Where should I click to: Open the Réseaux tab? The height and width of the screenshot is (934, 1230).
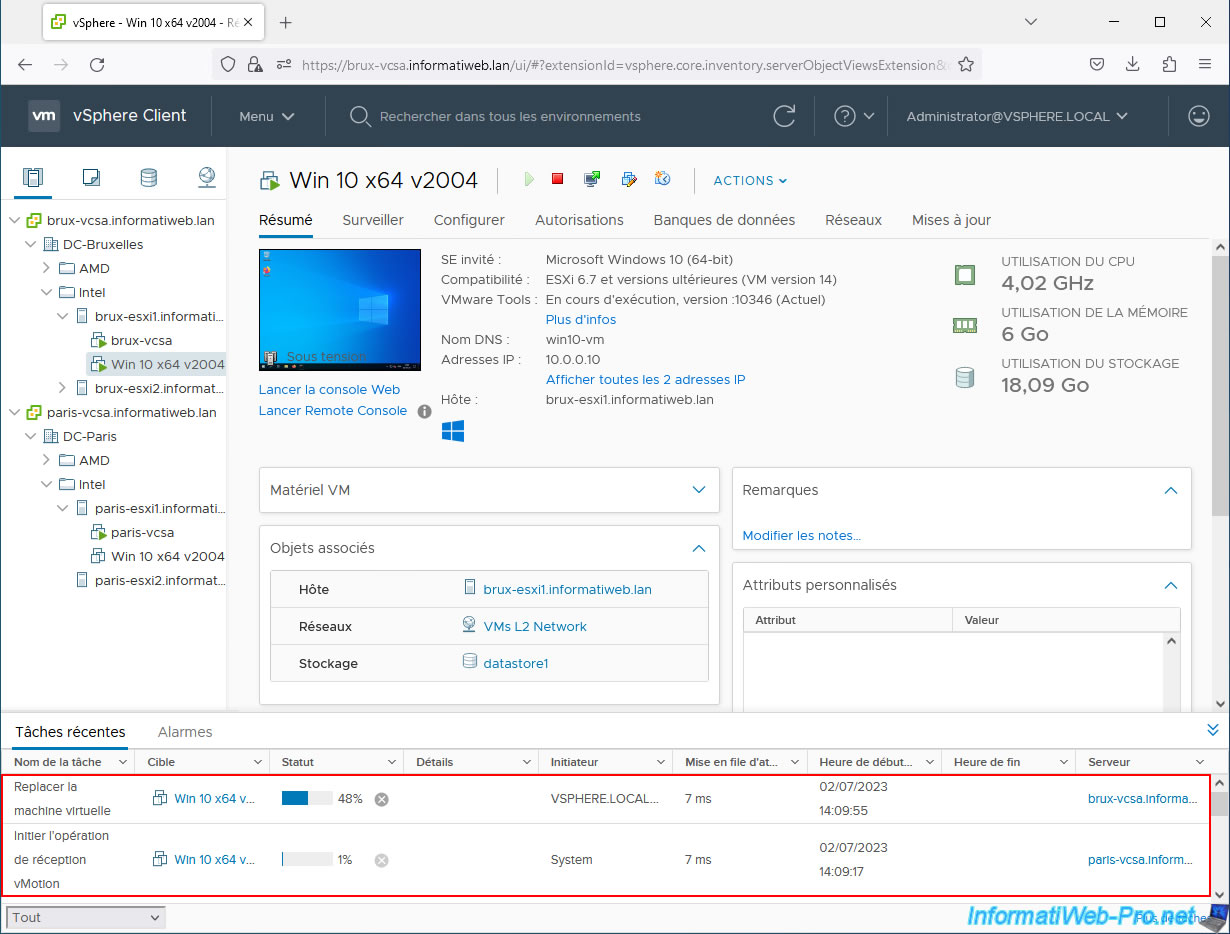pos(853,220)
